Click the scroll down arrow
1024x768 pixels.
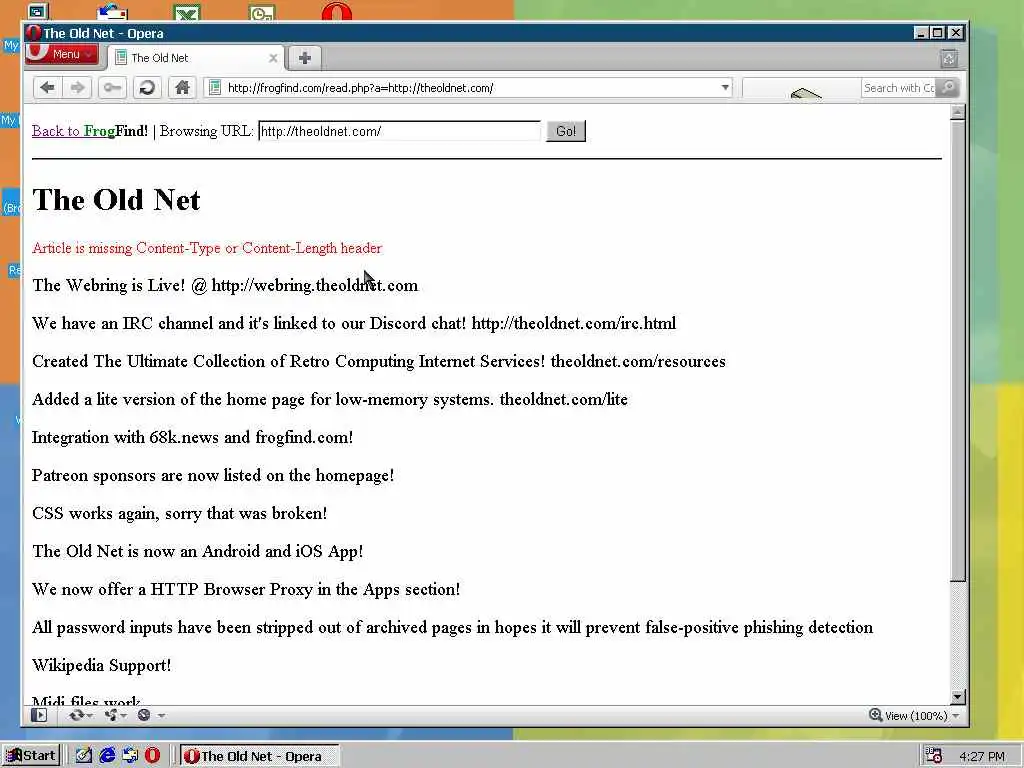click(957, 697)
